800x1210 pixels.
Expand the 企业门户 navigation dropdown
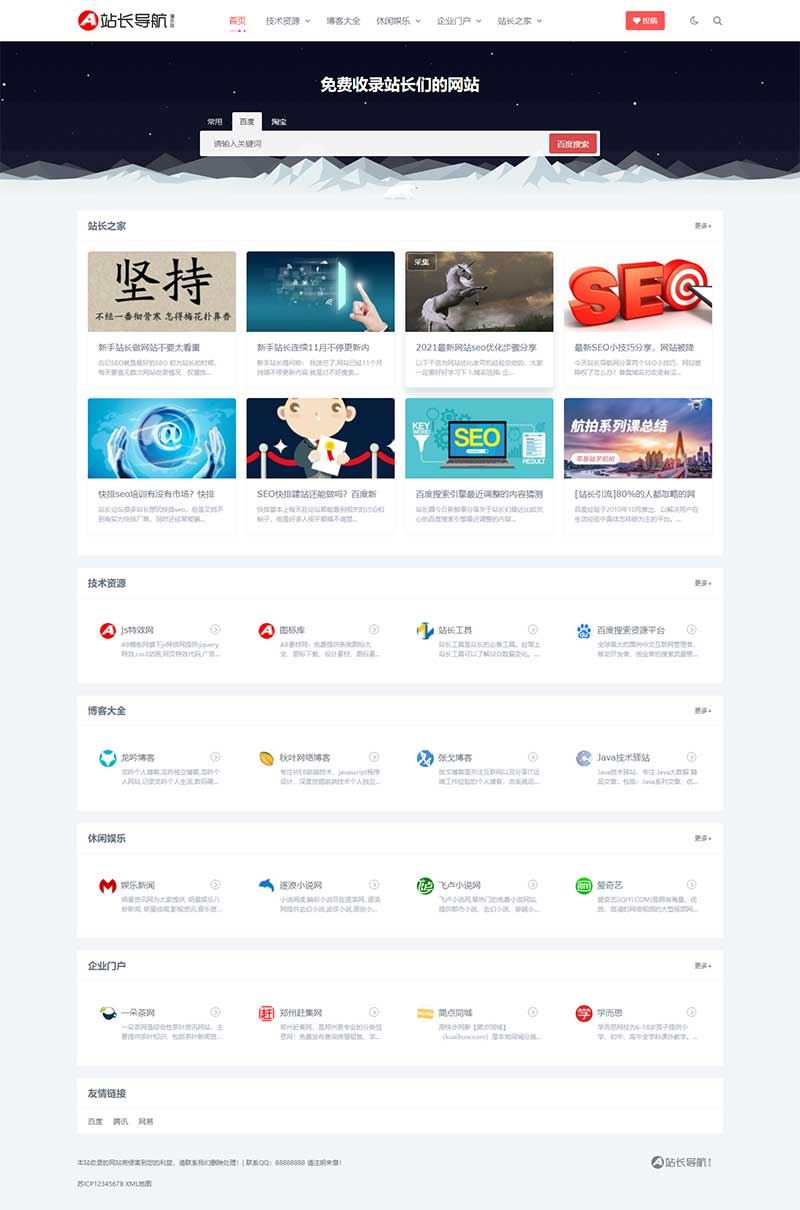(457, 18)
